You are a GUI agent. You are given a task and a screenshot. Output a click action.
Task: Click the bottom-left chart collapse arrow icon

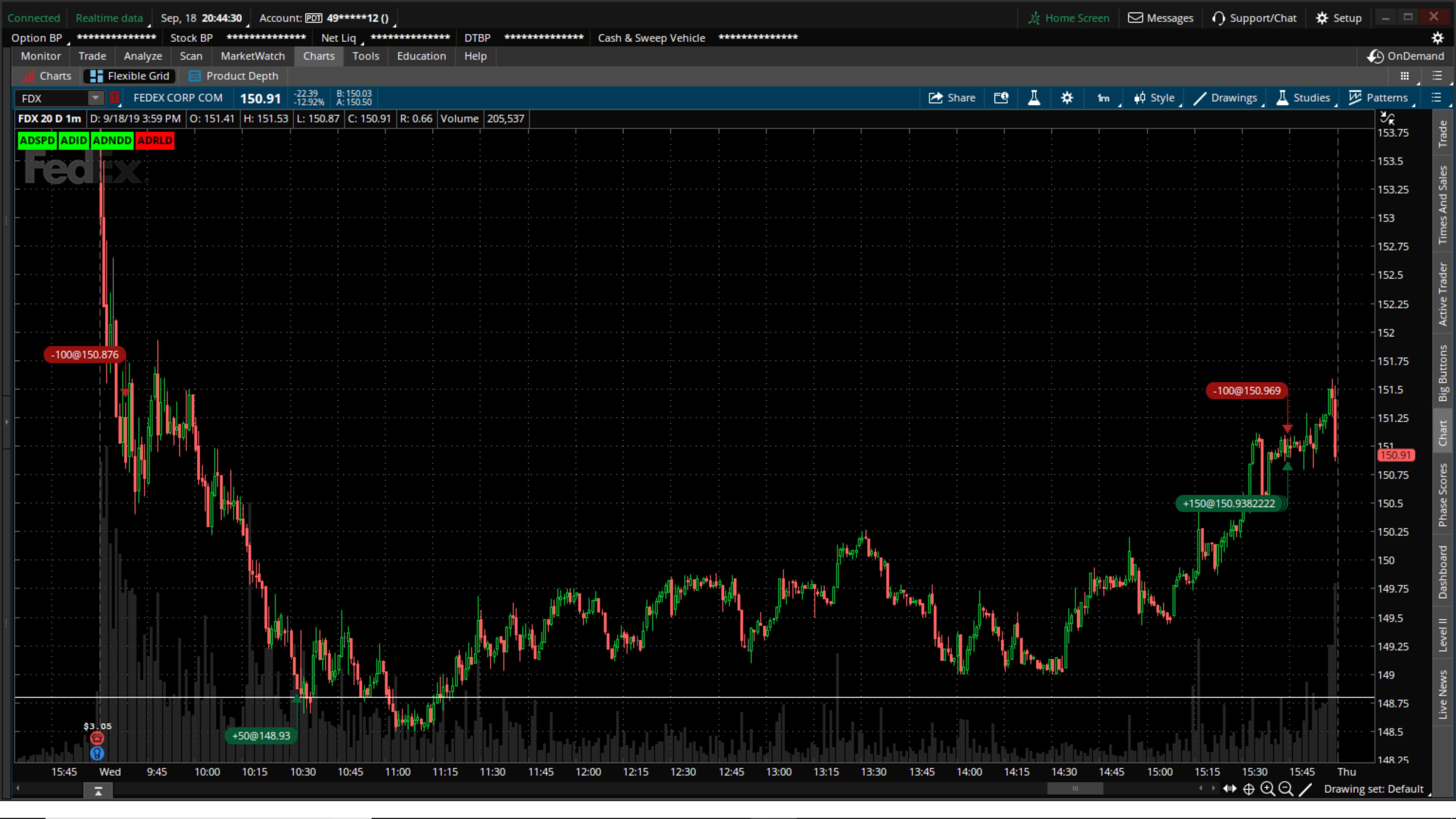click(x=98, y=791)
